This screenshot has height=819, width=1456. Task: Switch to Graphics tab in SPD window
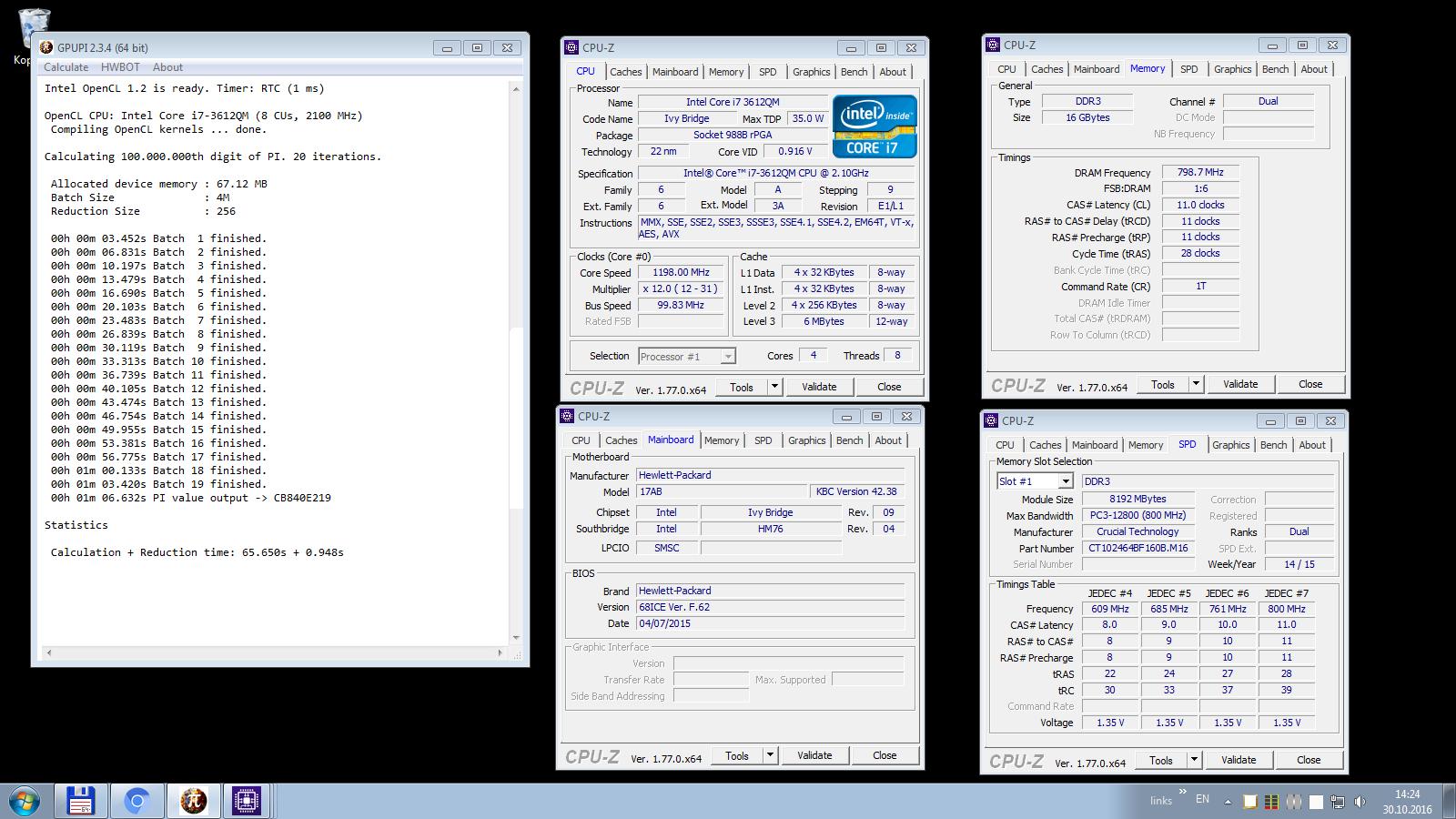pos(1230,445)
